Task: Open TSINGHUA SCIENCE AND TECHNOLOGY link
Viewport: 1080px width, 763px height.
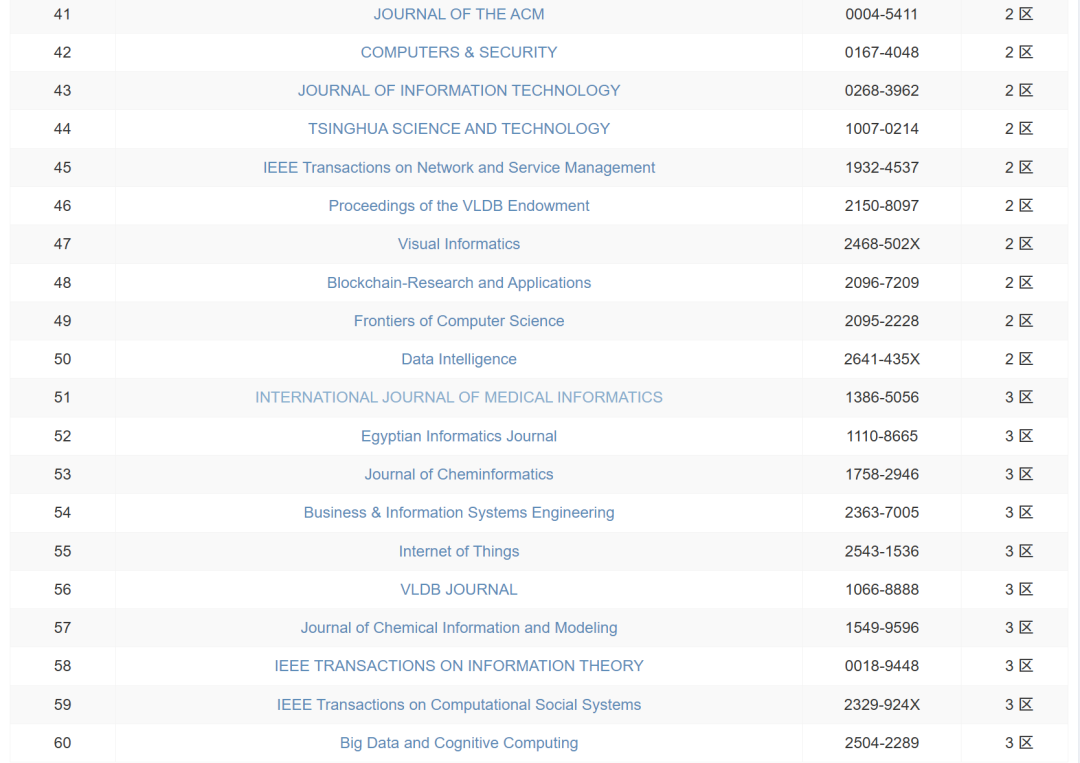Action: [x=459, y=129]
